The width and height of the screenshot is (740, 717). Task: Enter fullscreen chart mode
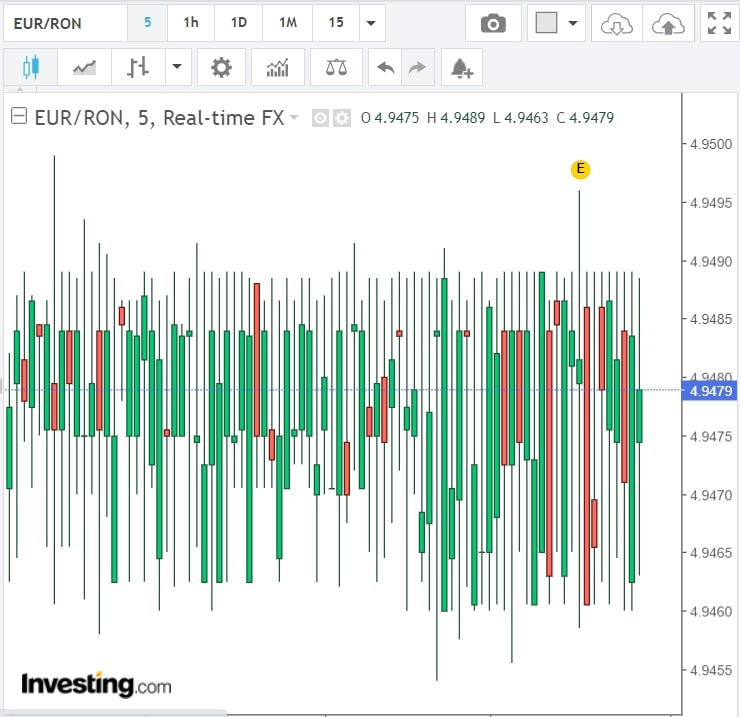718,23
